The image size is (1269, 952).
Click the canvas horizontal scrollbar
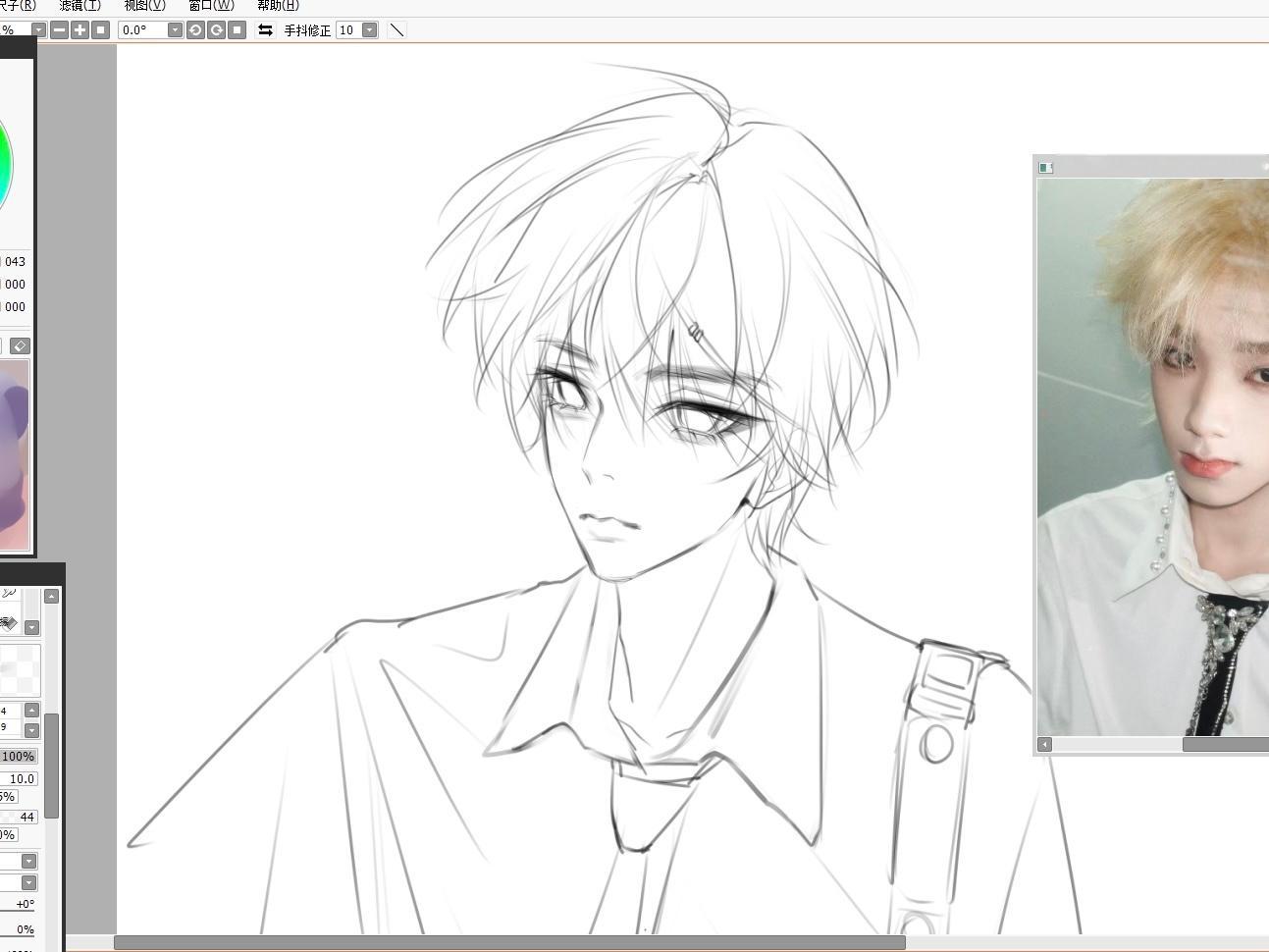[x=509, y=943]
